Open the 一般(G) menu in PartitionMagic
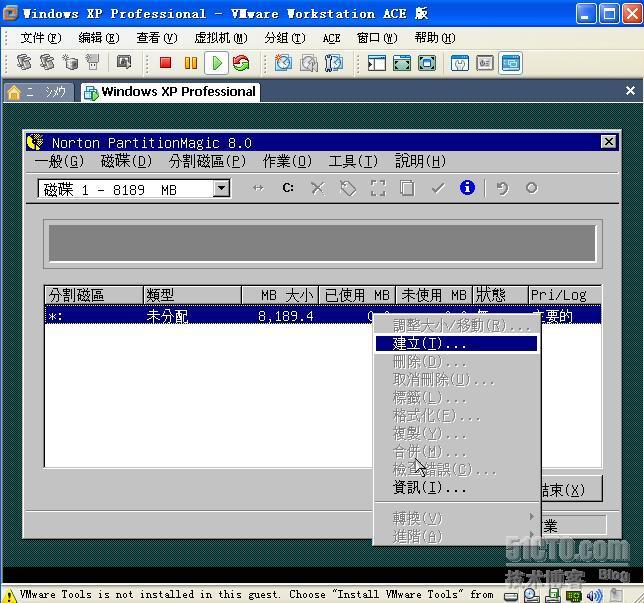This screenshot has height=603, width=644. [59, 161]
